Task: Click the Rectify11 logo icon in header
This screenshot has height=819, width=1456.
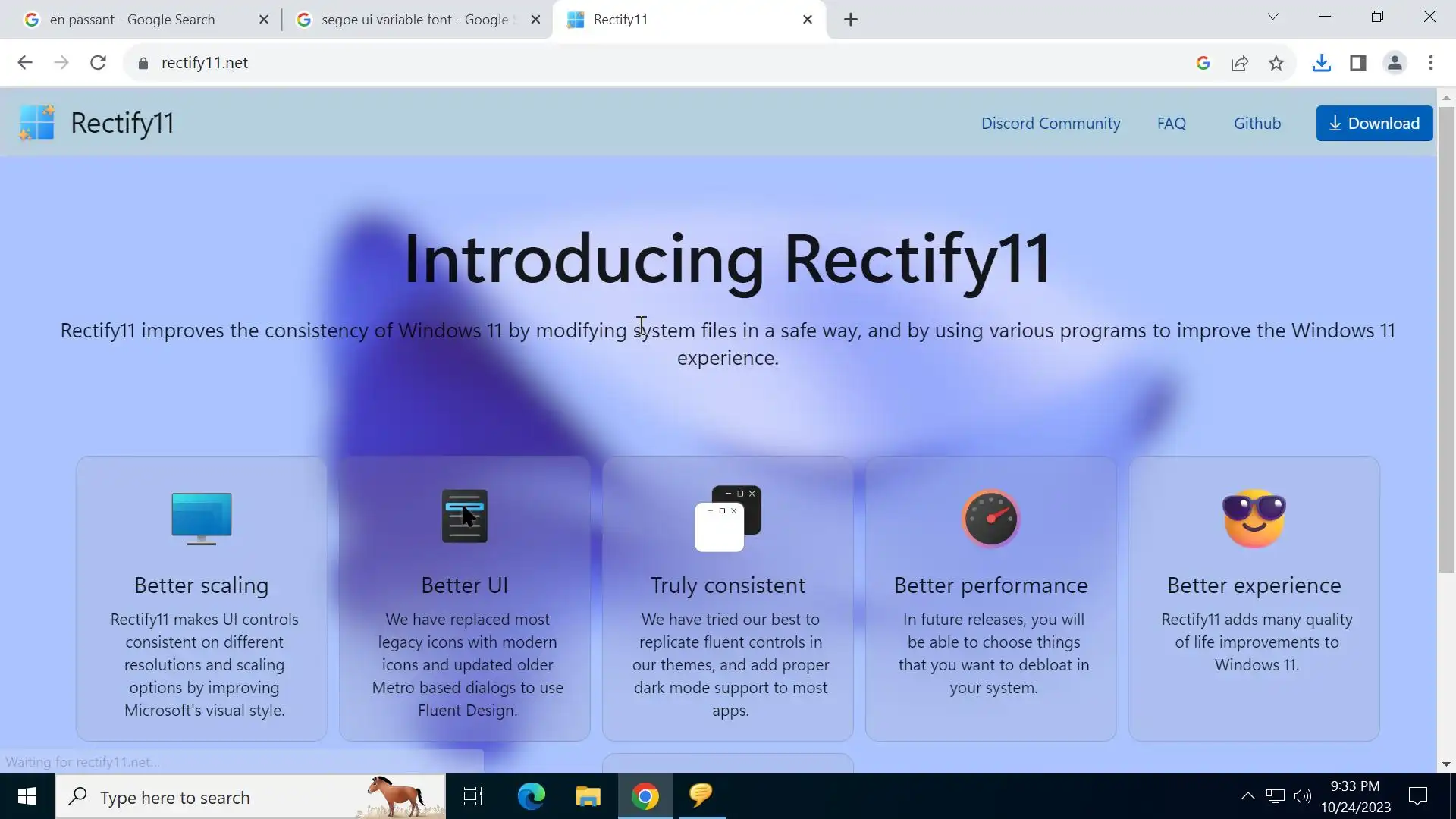Action: (36, 123)
